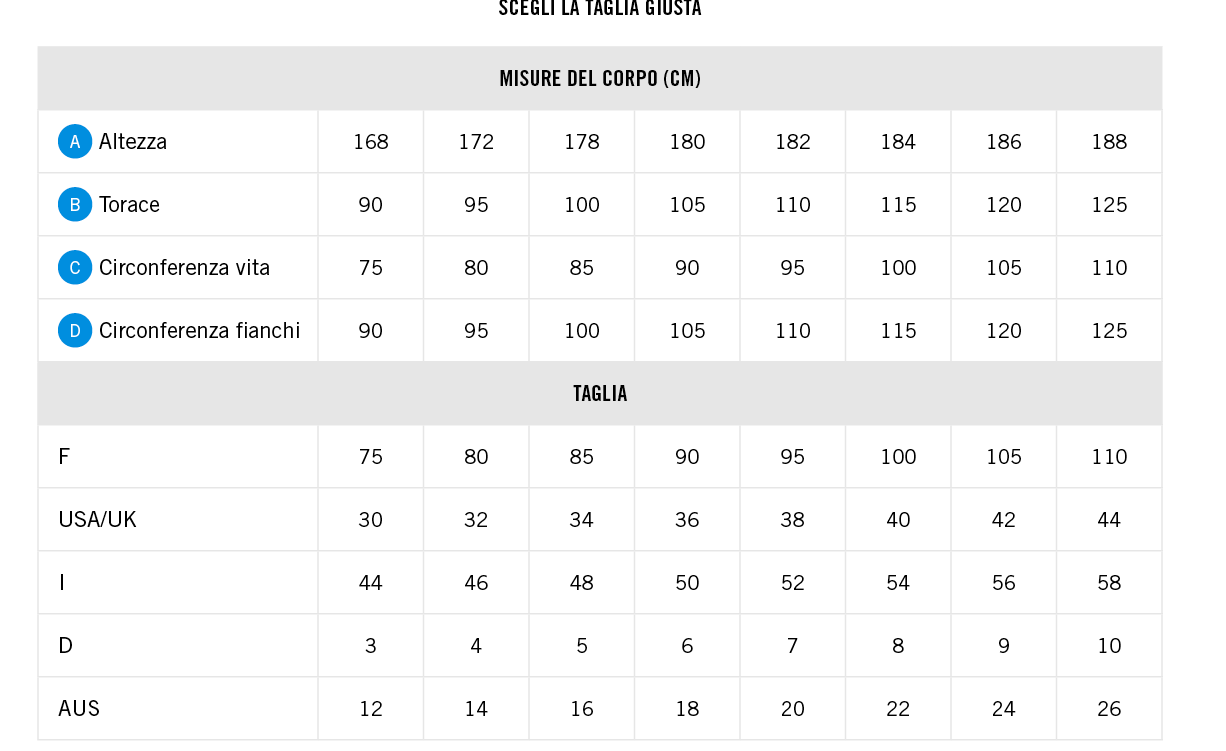Click AUS size 26 cell
This screenshot has width=1226, height=751.
click(1109, 708)
